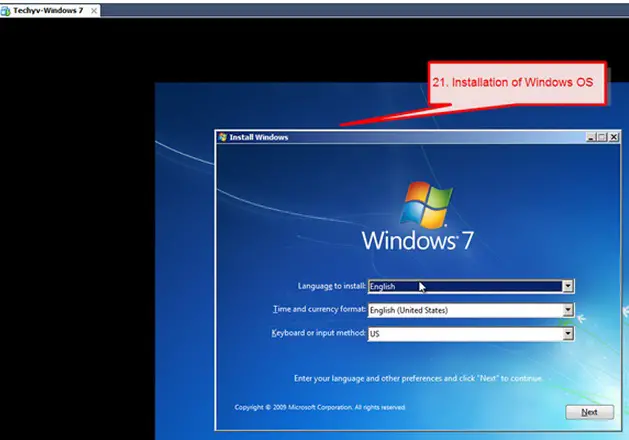Click the Windows flag logo
Image resolution: width=629 pixels, height=440 pixels.
click(426, 205)
